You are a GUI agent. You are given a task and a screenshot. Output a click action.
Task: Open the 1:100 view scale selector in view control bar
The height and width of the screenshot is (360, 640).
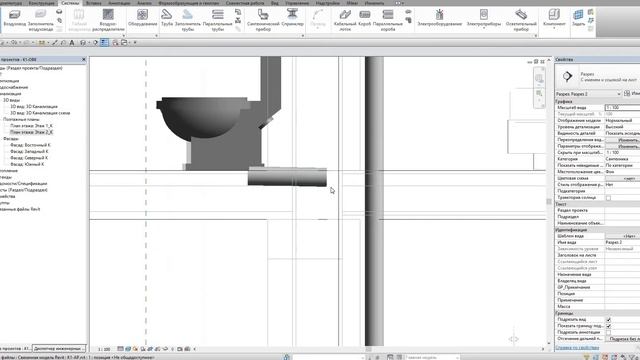click(x=104, y=349)
